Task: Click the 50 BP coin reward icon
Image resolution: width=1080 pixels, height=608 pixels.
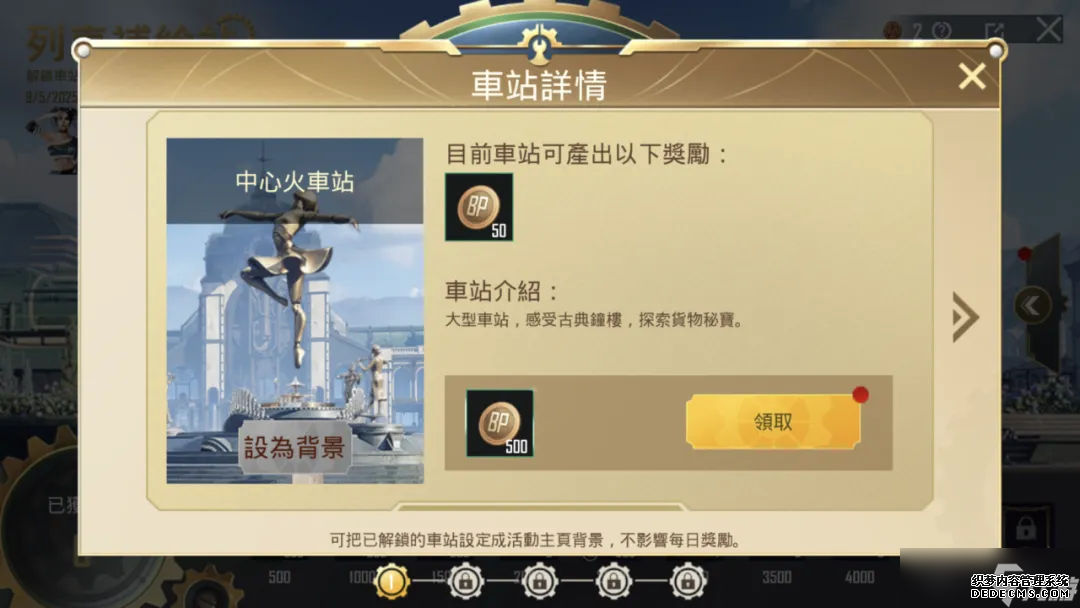Action: tap(479, 207)
